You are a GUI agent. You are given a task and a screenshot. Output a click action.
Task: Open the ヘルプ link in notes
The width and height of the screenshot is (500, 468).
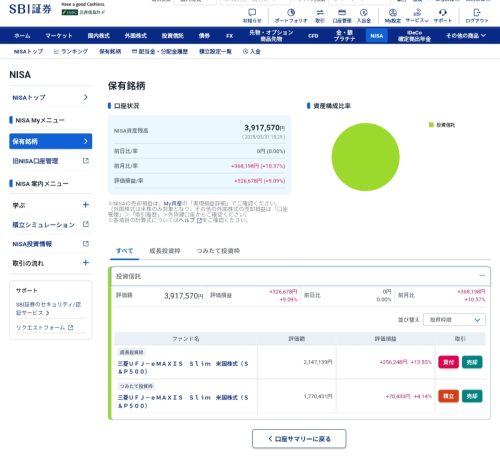click(x=190, y=220)
